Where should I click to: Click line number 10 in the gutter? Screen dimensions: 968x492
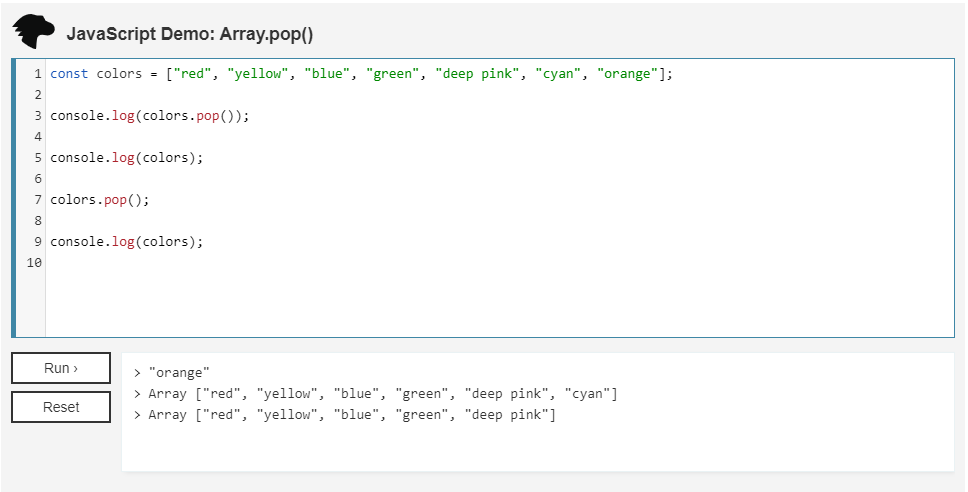pos(34,263)
